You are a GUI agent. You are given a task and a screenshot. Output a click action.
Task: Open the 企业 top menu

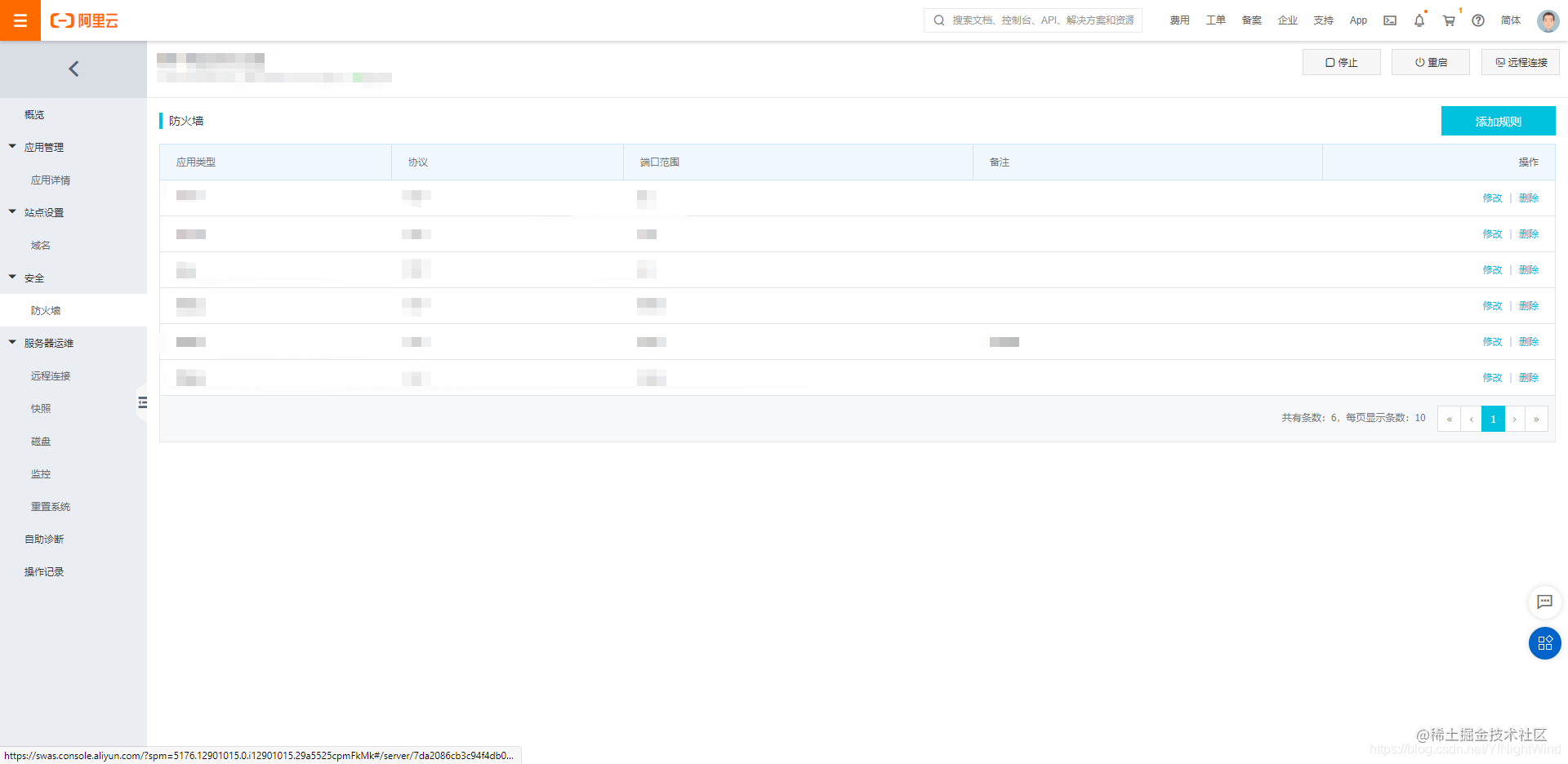1287,20
